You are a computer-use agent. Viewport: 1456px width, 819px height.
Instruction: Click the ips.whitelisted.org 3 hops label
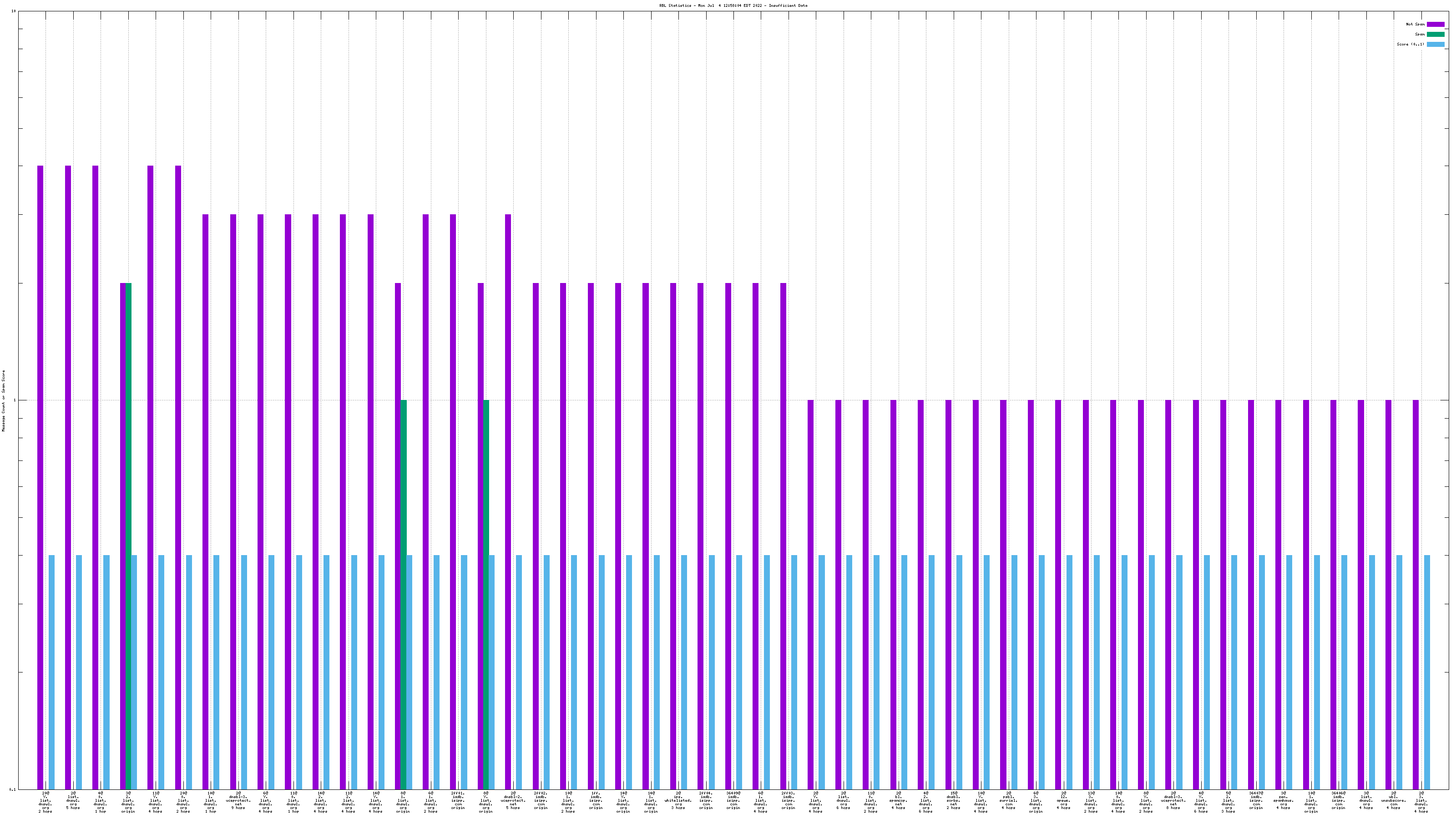(677, 800)
